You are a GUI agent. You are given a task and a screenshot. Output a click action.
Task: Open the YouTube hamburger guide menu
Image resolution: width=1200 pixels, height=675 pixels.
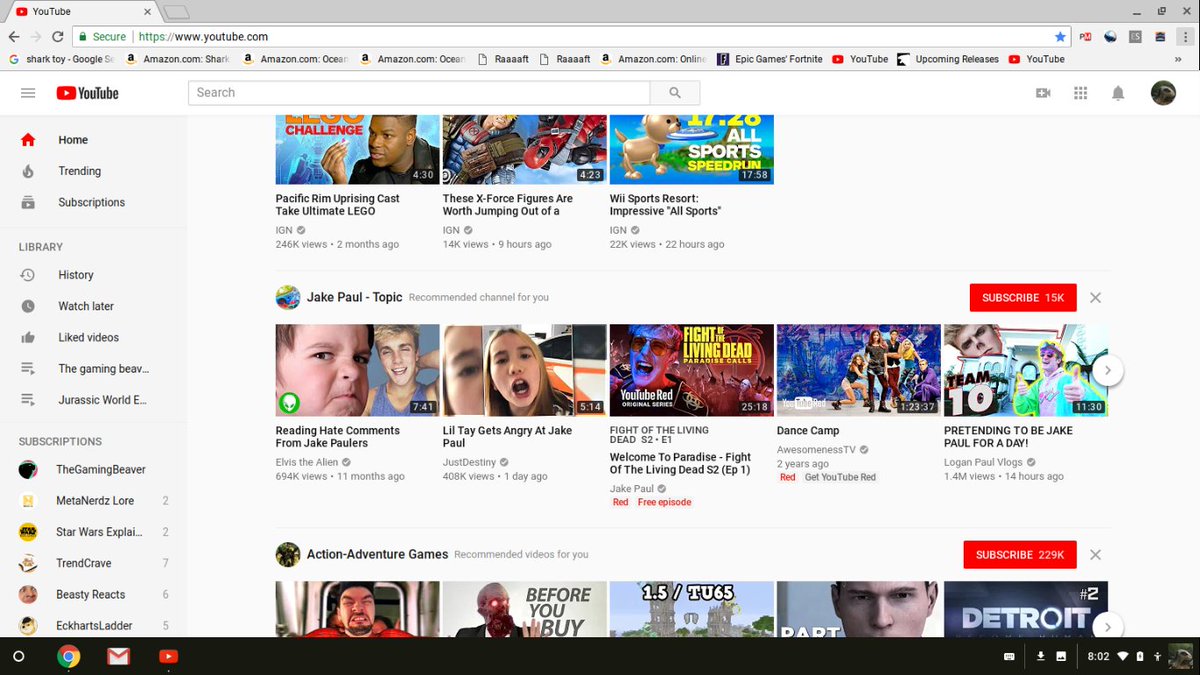(x=28, y=93)
